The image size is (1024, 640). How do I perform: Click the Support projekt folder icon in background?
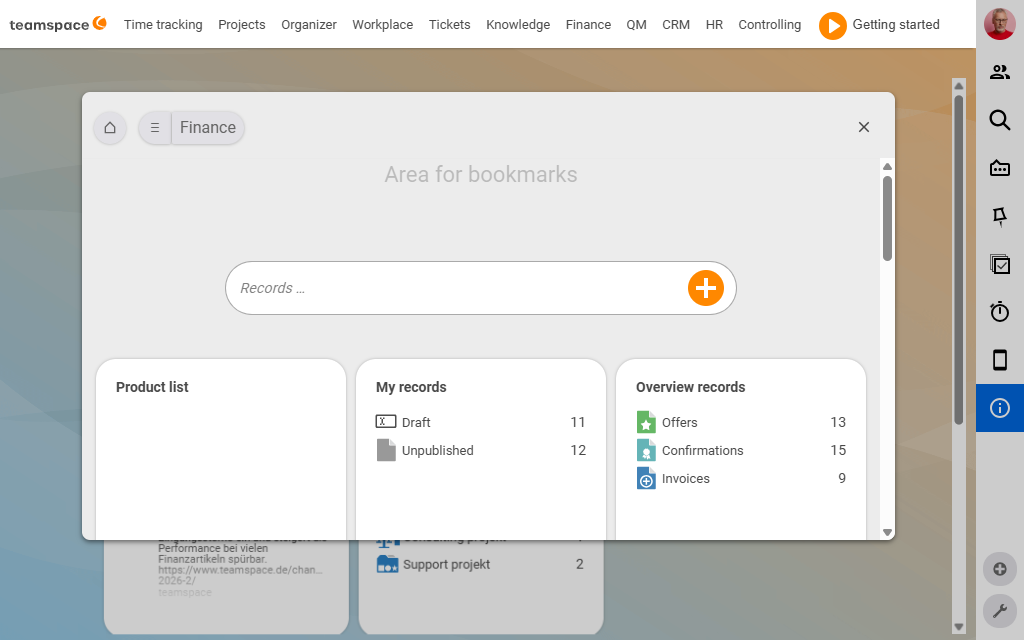387,564
